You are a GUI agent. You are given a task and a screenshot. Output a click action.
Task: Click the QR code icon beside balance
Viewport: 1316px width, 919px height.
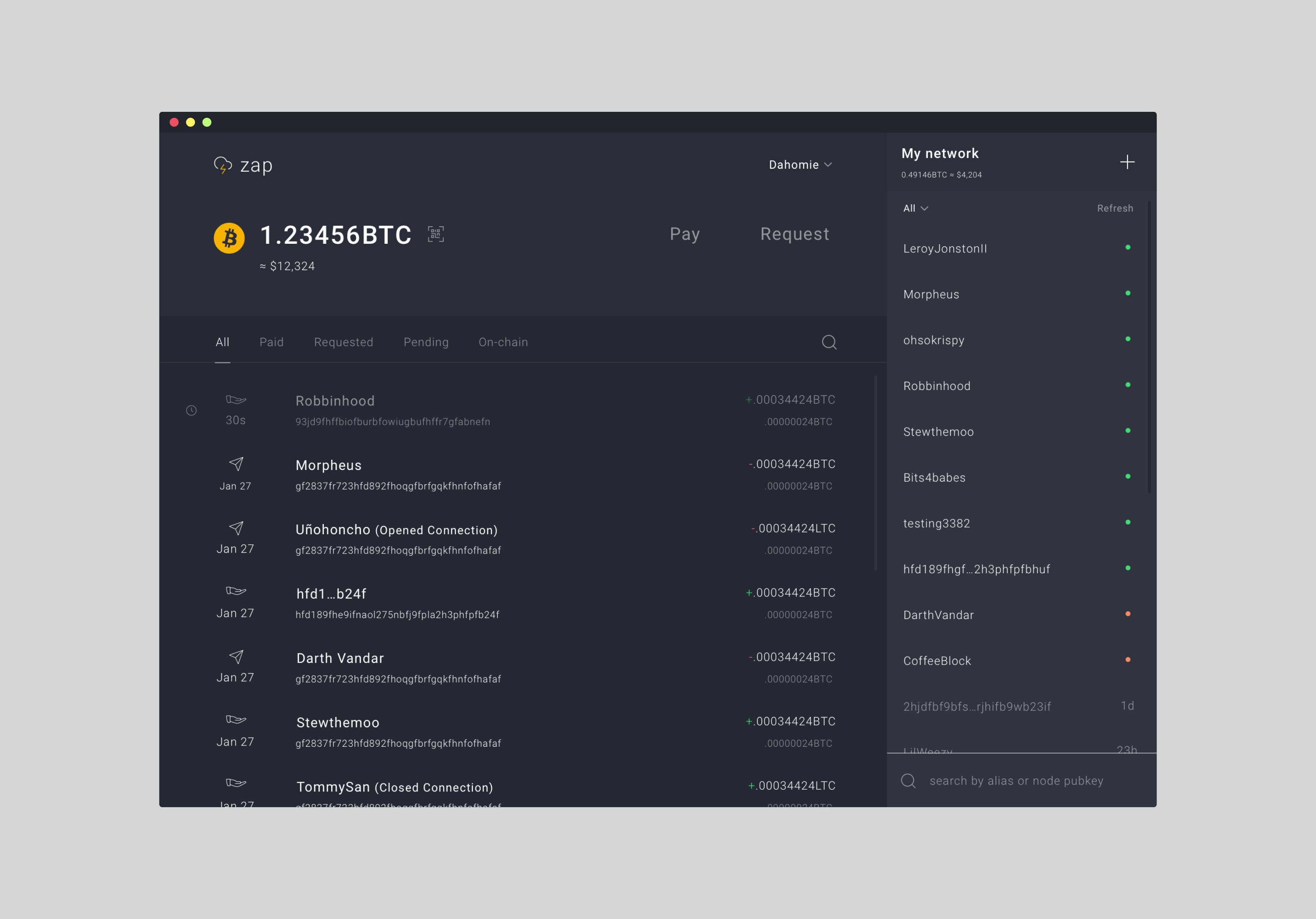(x=436, y=234)
